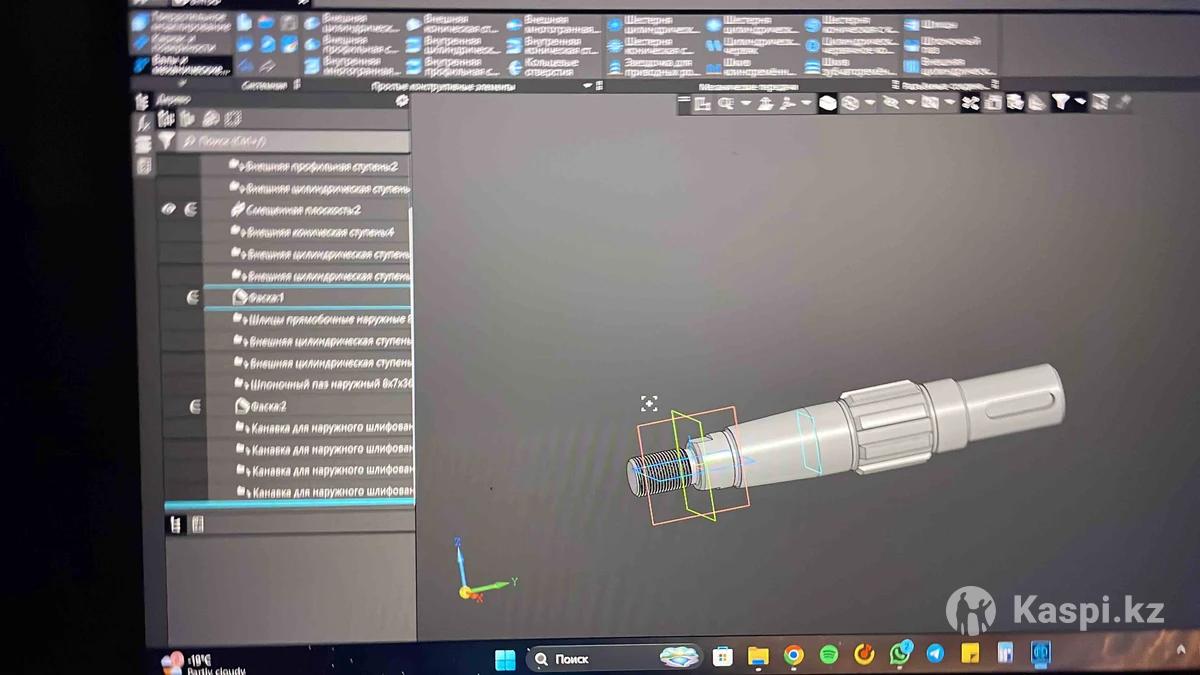This screenshot has width=1200, height=675.
Task: Click the crossed tools icon in view toolbar
Action: pos(969,102)
